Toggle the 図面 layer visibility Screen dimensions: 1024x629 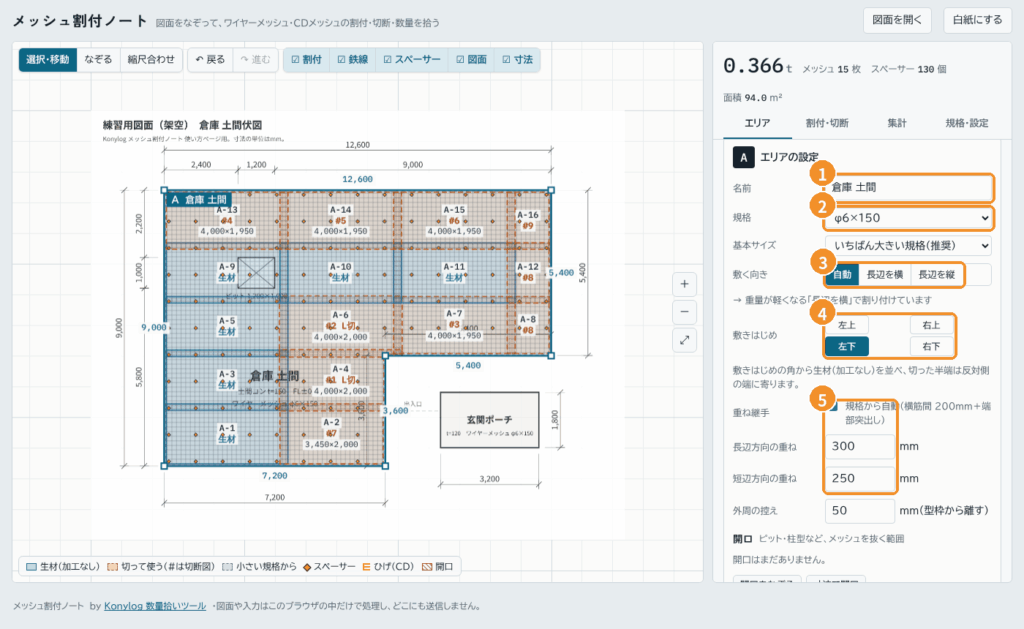471,59
